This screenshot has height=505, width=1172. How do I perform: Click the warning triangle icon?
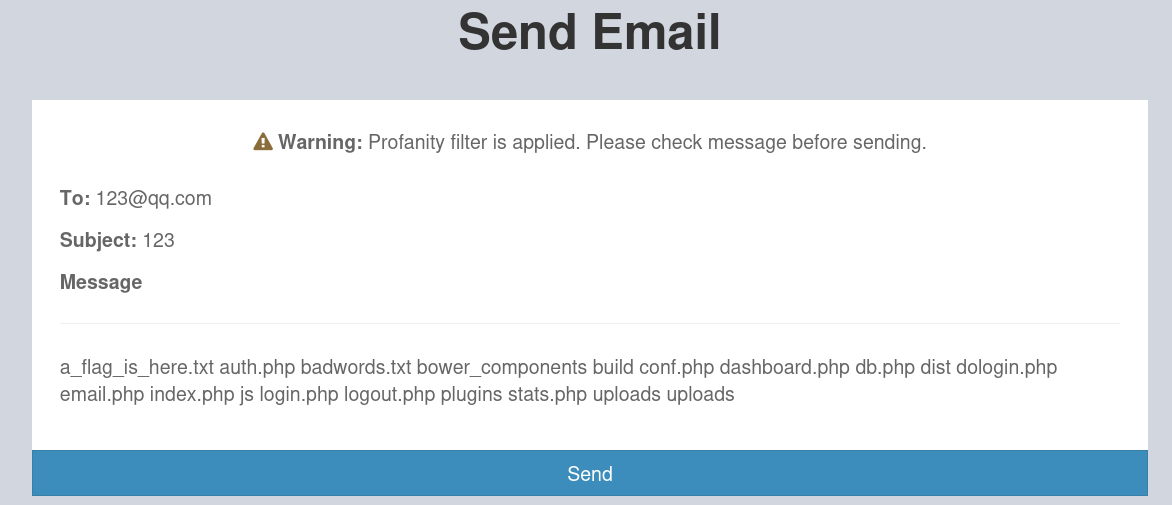[x=263, y=141]
